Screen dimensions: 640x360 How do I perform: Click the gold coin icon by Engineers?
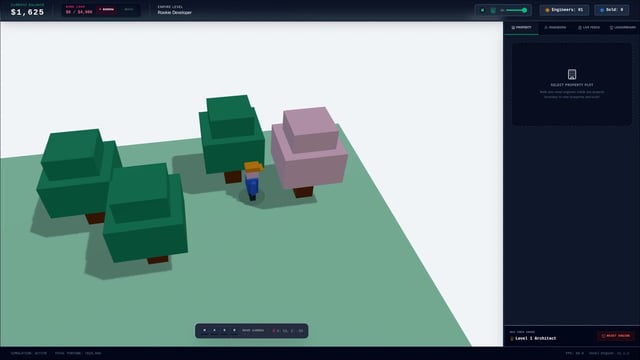coord(547,10)
